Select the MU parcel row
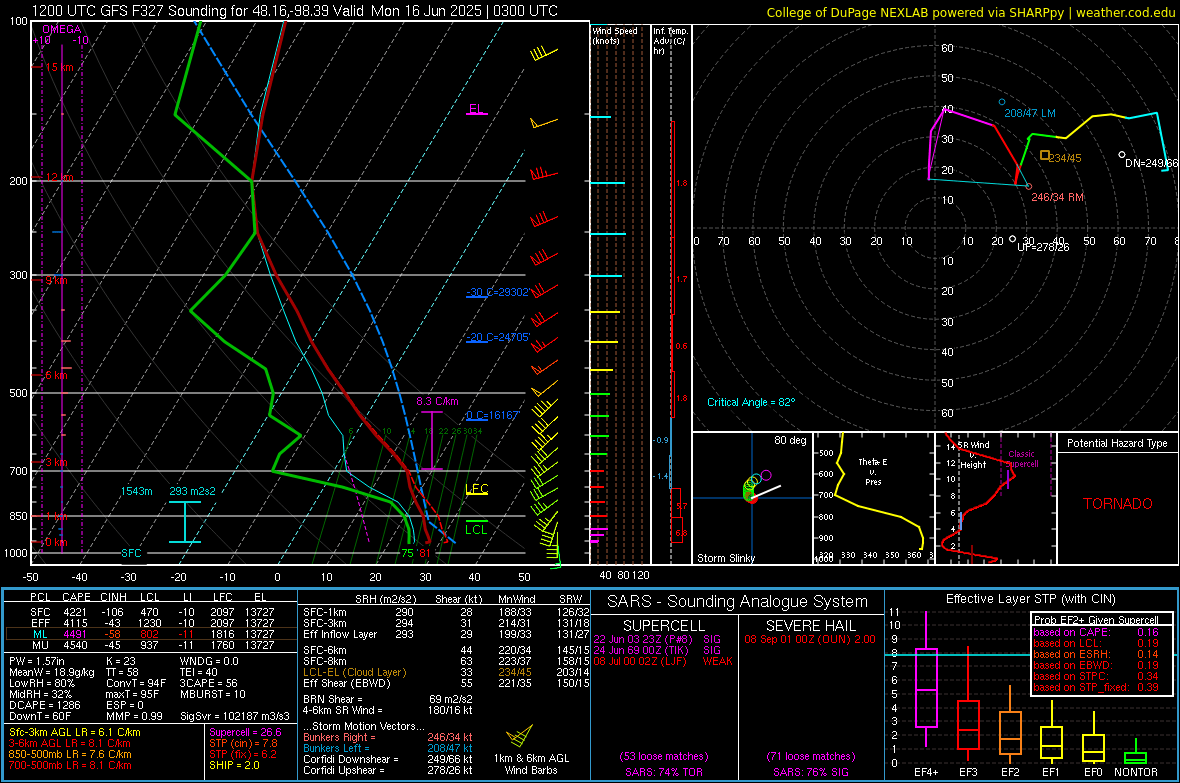The width and height of the screenshot is (1180, 783). point(151,645)
